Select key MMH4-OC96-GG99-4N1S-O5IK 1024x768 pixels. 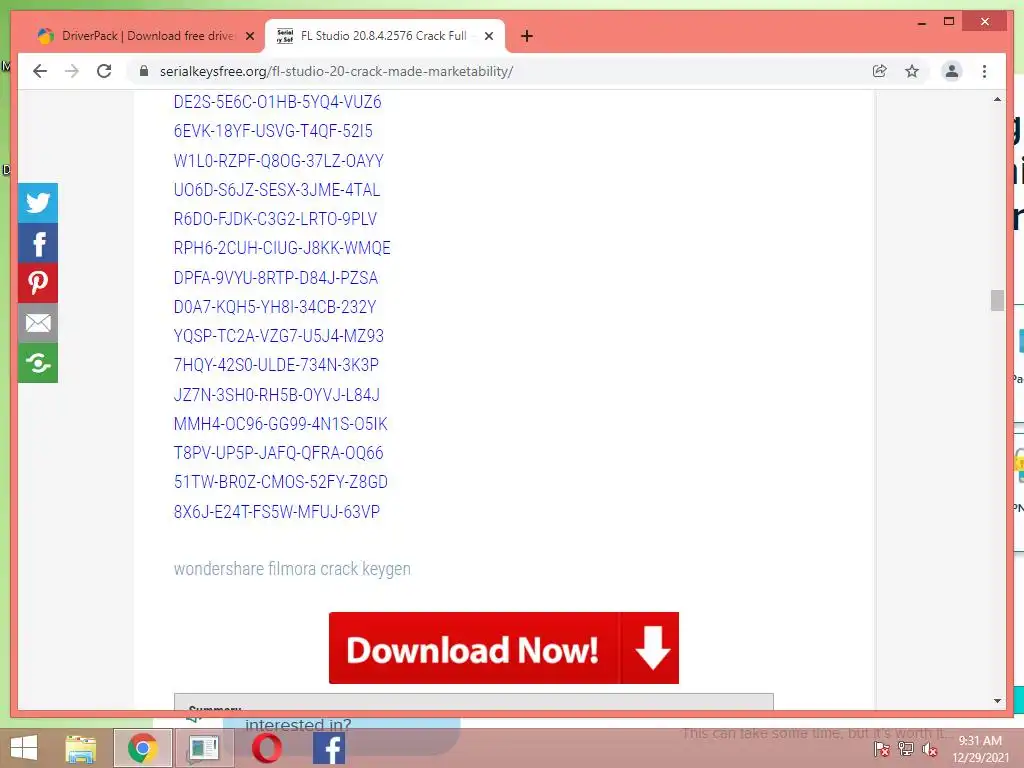click(x=281, y=424)
